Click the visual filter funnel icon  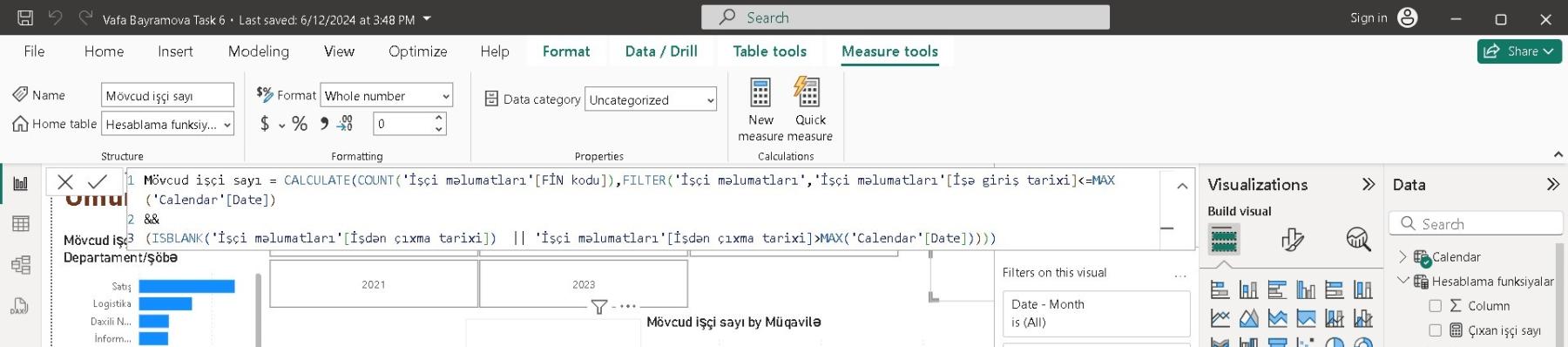tap(599, 307)
